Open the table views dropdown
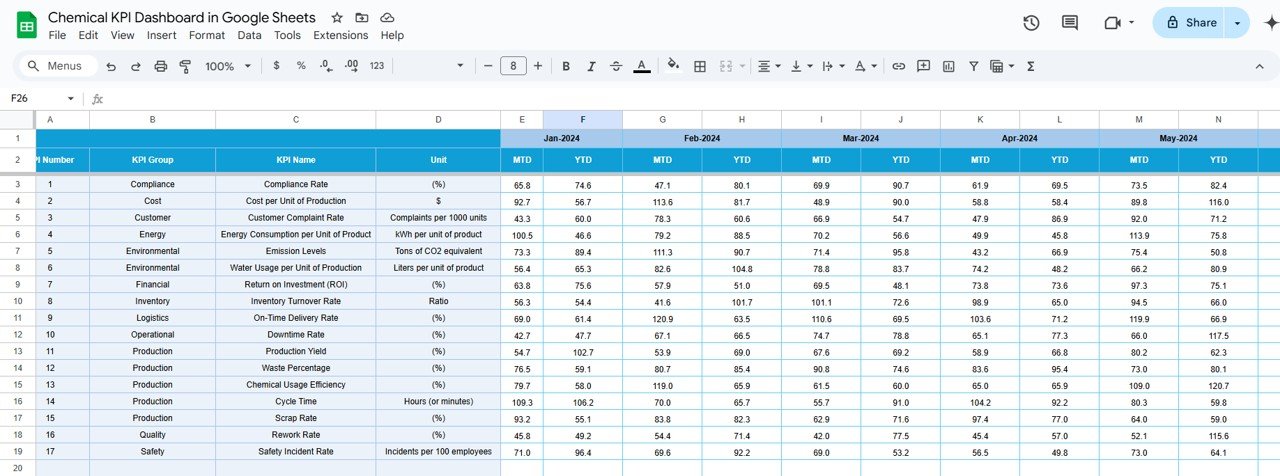This screenshot has width=1280, height=476. [1001, 66]
